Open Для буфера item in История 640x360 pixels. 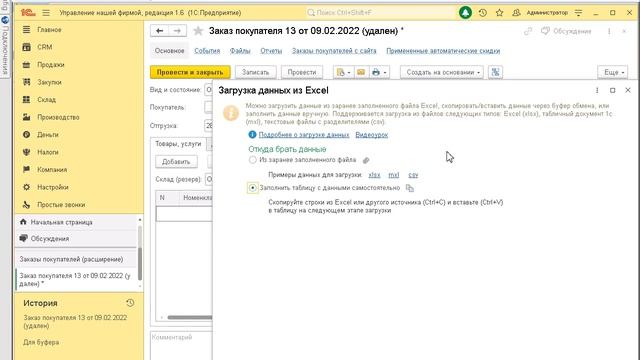pos(41,342)
